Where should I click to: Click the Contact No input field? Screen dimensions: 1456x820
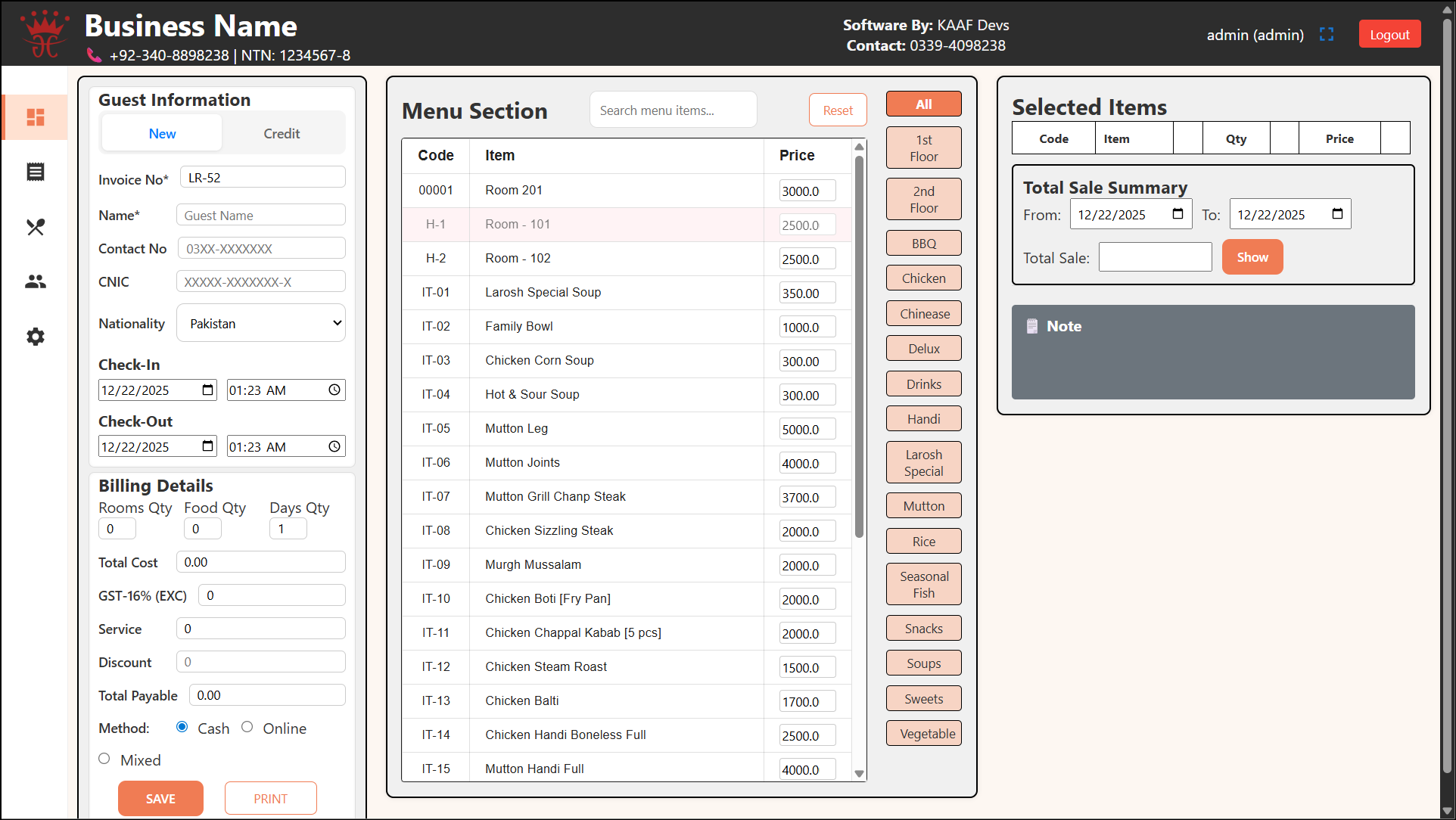pos(261,248)
